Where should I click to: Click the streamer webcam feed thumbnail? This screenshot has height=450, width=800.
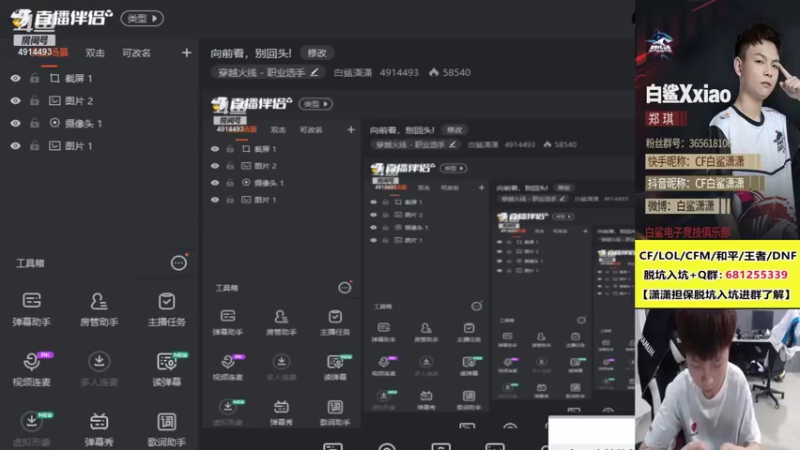tap(717, 380)
